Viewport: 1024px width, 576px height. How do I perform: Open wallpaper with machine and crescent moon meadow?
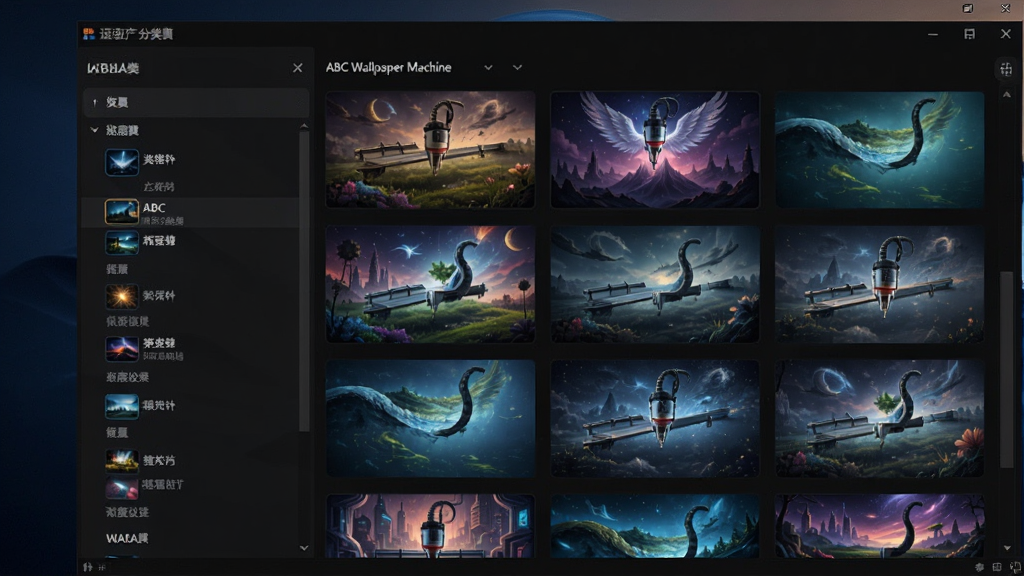430,150
